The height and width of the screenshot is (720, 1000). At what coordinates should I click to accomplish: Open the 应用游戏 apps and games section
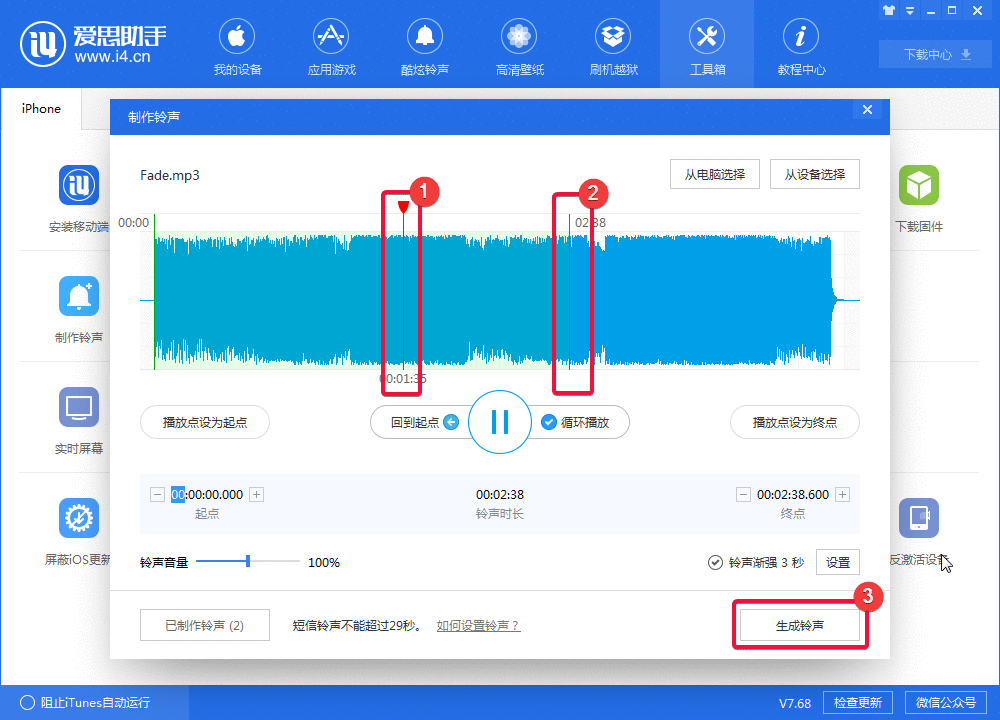[330, 45]
